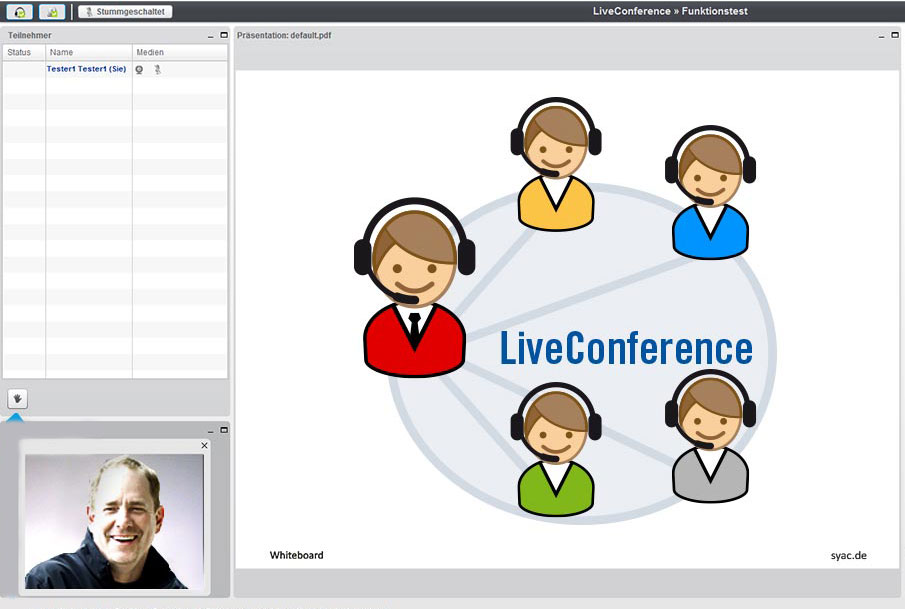This screenshot has width=905, height=609.
Task: Click the webcam video thumbnail
Action: 114,521
